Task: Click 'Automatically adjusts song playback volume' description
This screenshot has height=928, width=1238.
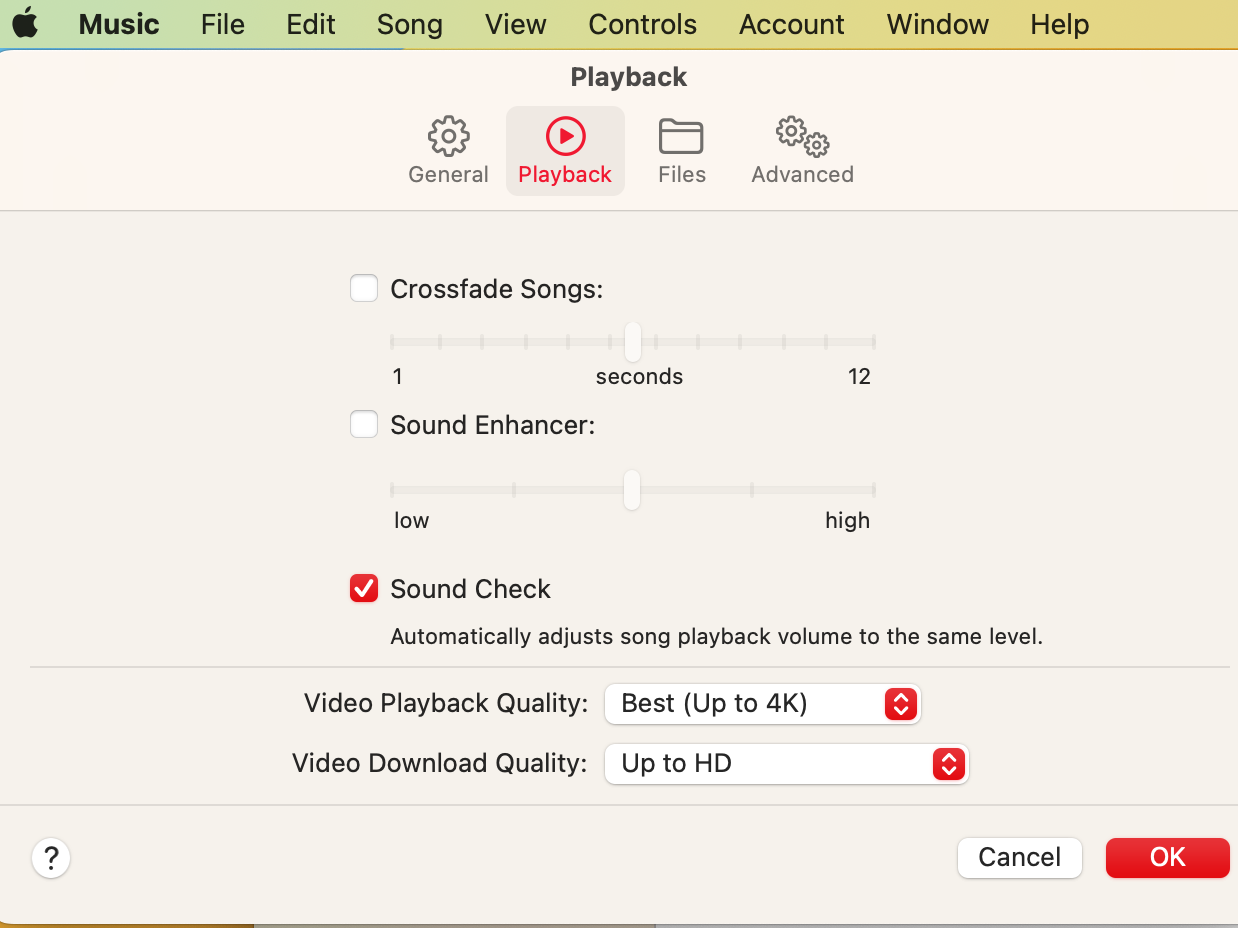Action: click(717, 637)
